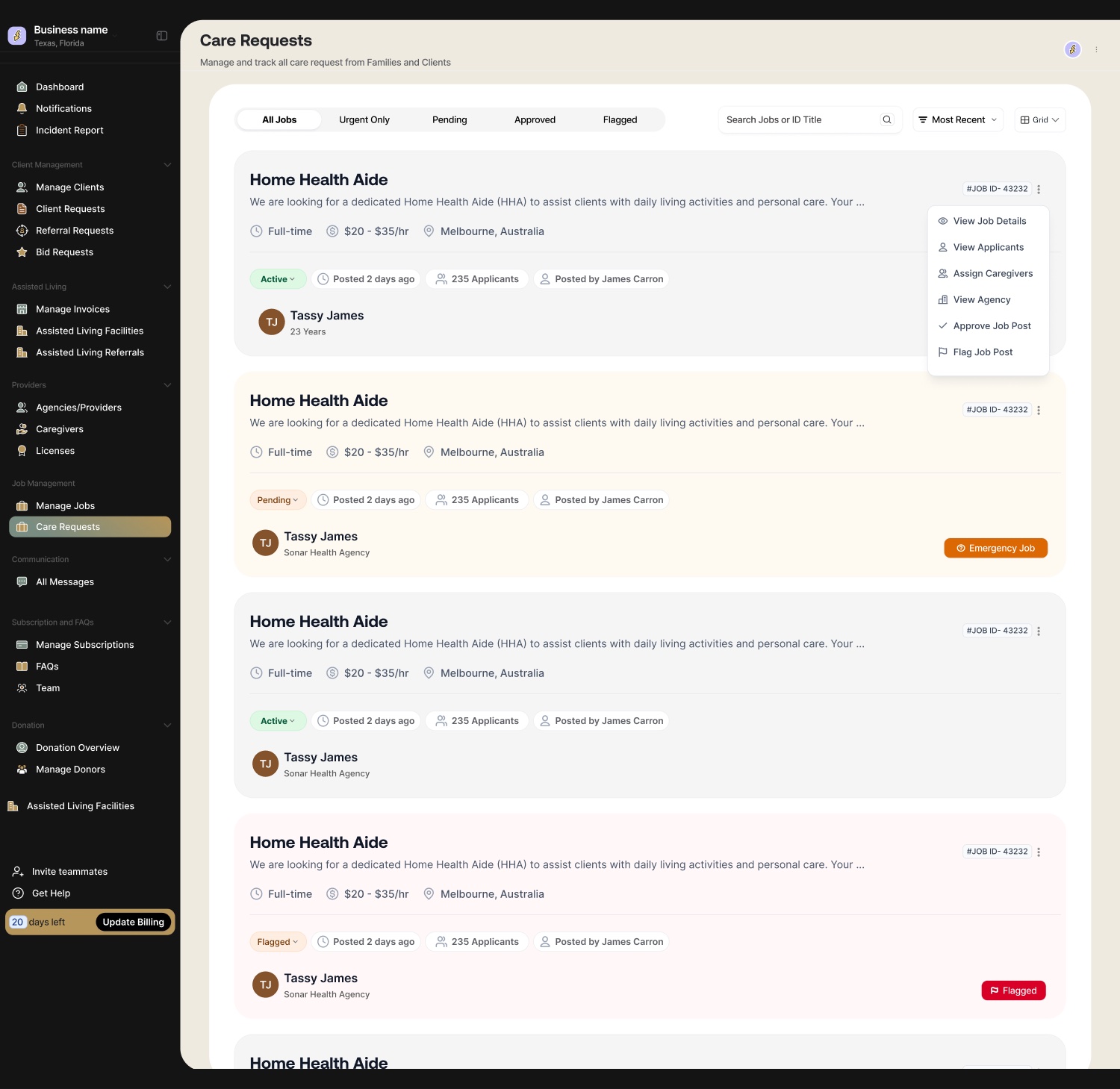Open Invite teammates link

point(60,872)
